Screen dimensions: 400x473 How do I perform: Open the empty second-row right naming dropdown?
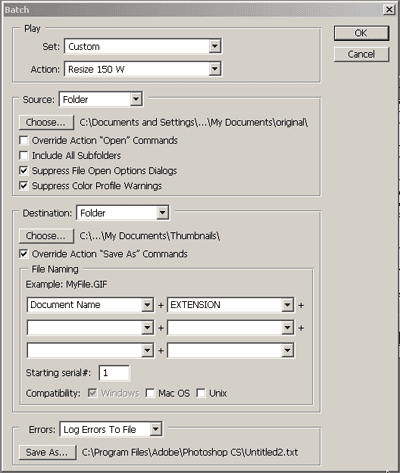click(231, 328)
